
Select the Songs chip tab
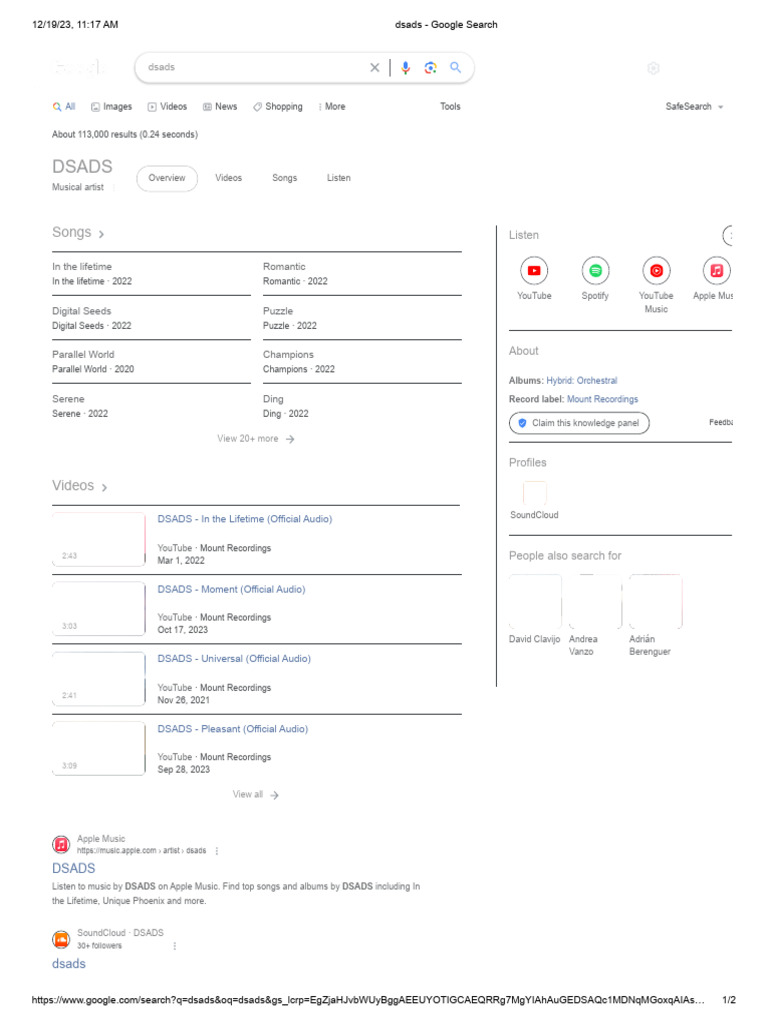click(284, 178)
